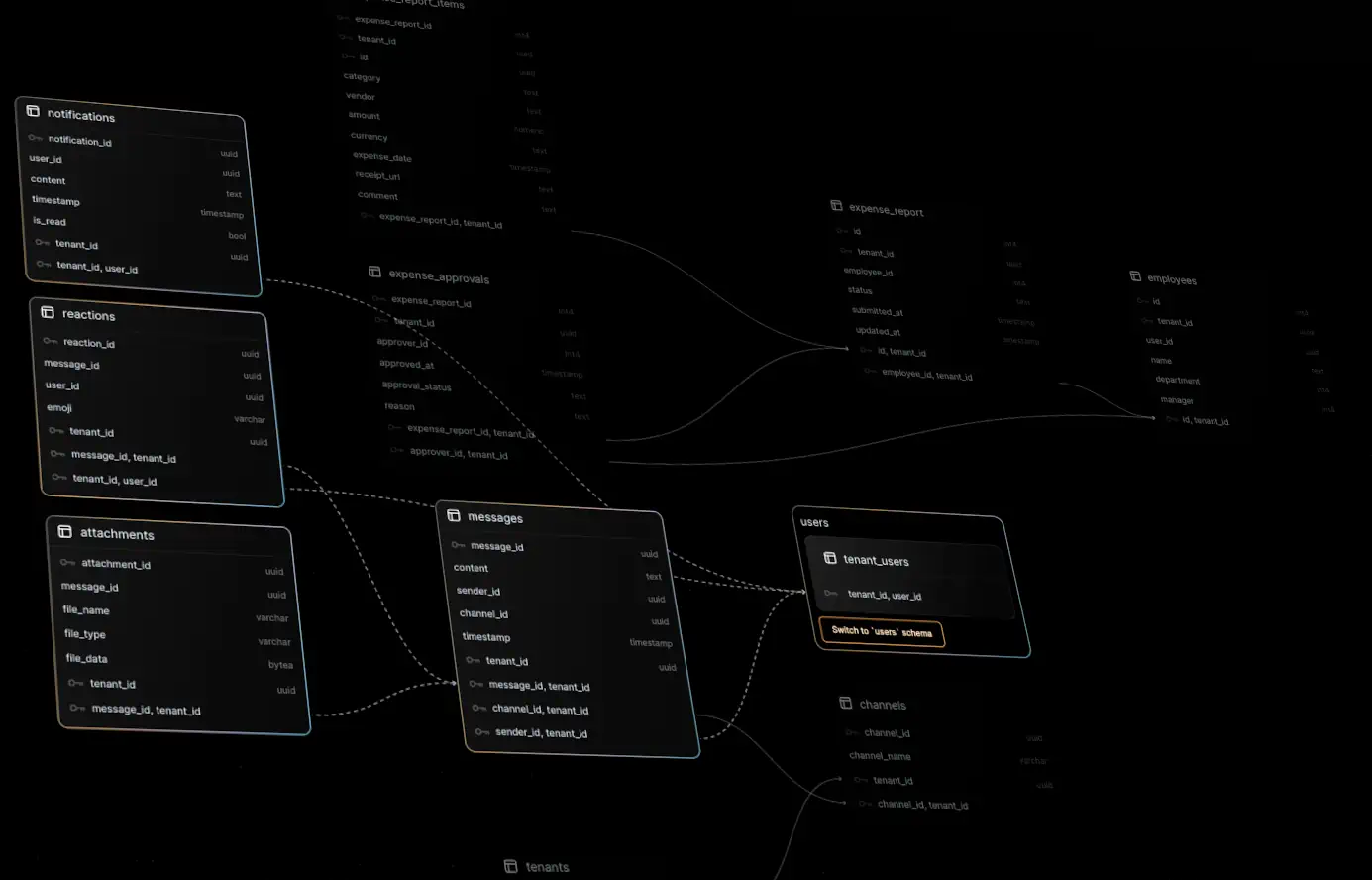Click the key icon next to channel_id, tenant_id
This screenshot has width=1372, height=880.
click(479, 710)
